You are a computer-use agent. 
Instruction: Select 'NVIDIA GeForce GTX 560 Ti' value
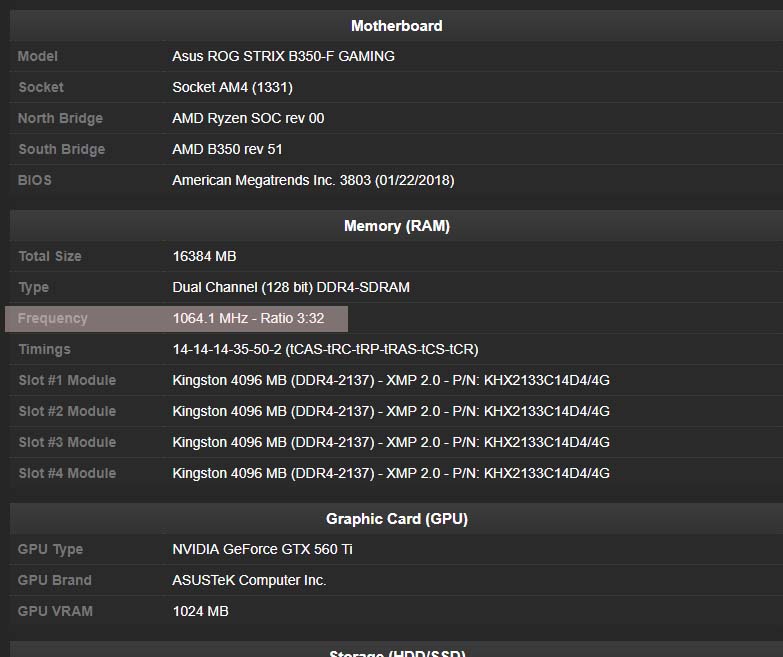(x=262, y=549)
